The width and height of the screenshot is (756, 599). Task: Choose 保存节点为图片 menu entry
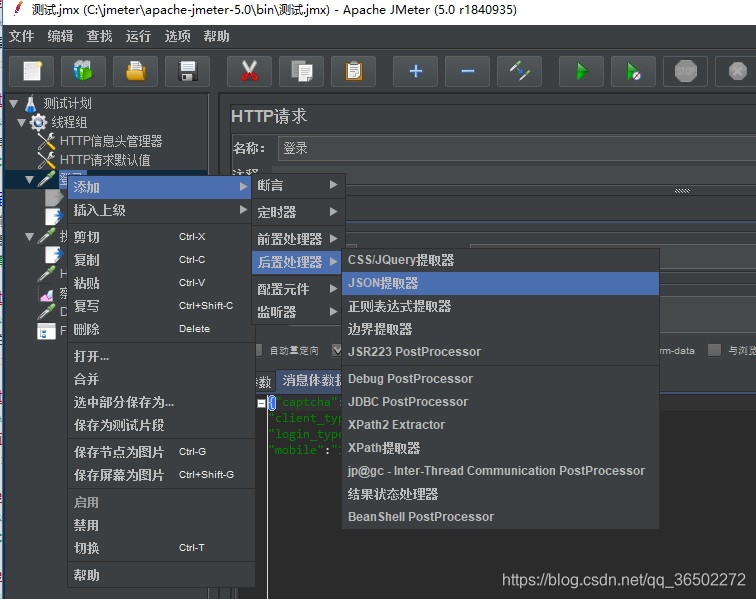point(160,452)
